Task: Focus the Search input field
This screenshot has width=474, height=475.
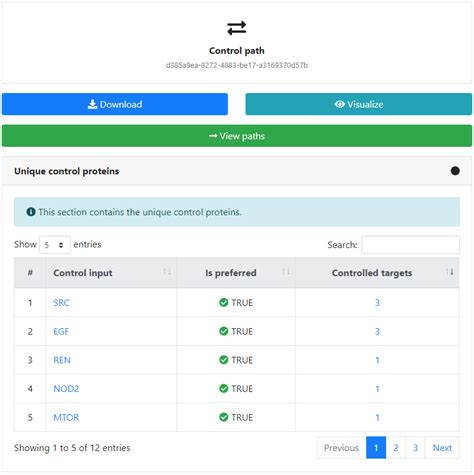Action: (410, 245)
